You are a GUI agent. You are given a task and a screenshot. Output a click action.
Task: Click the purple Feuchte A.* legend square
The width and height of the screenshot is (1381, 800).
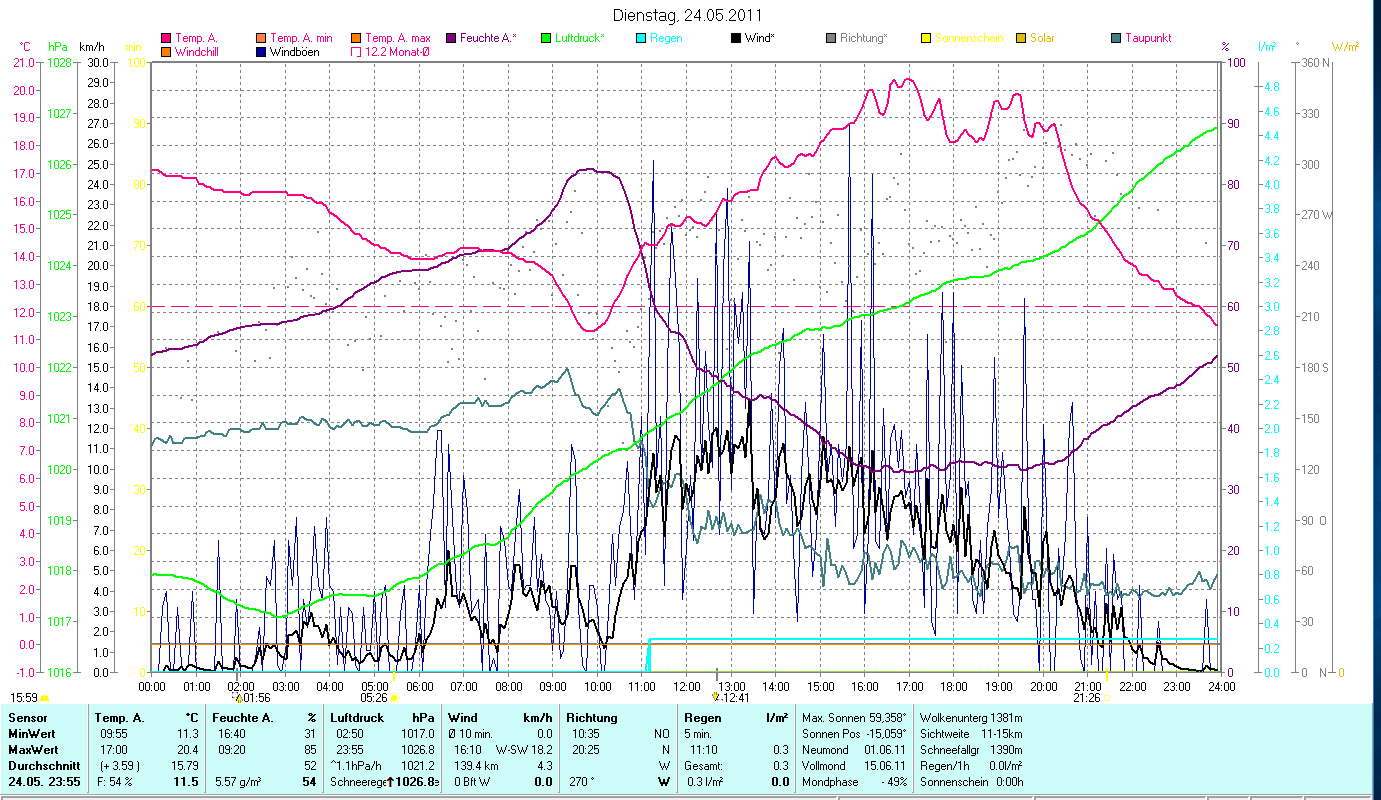452,38
